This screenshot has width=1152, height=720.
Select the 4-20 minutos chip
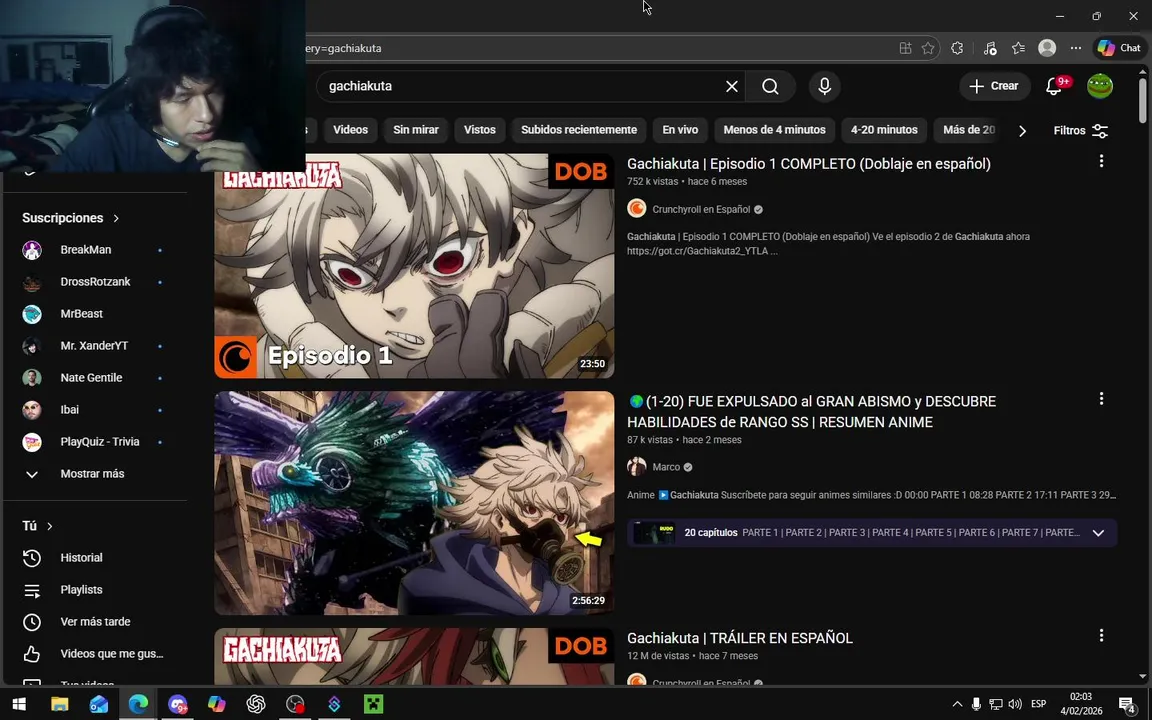[884, 130]
